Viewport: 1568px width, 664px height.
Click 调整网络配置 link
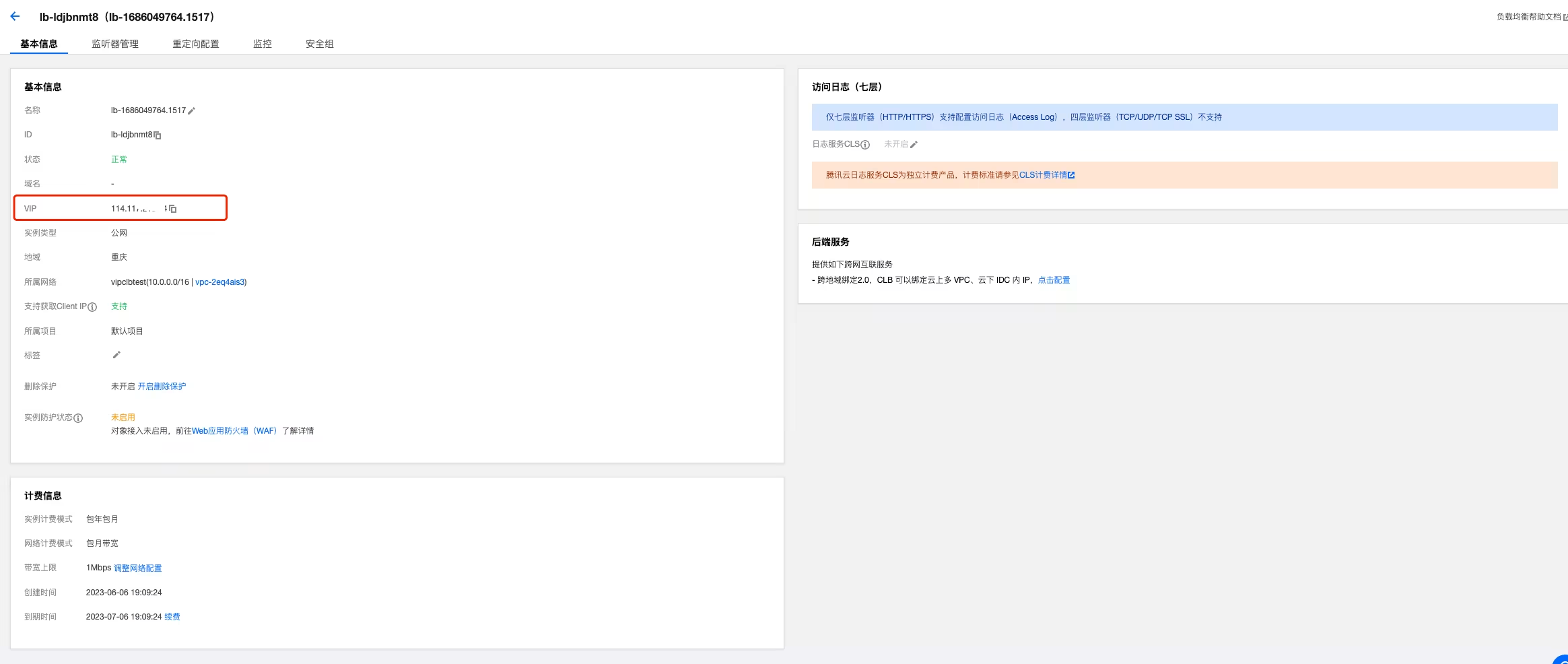138,568
